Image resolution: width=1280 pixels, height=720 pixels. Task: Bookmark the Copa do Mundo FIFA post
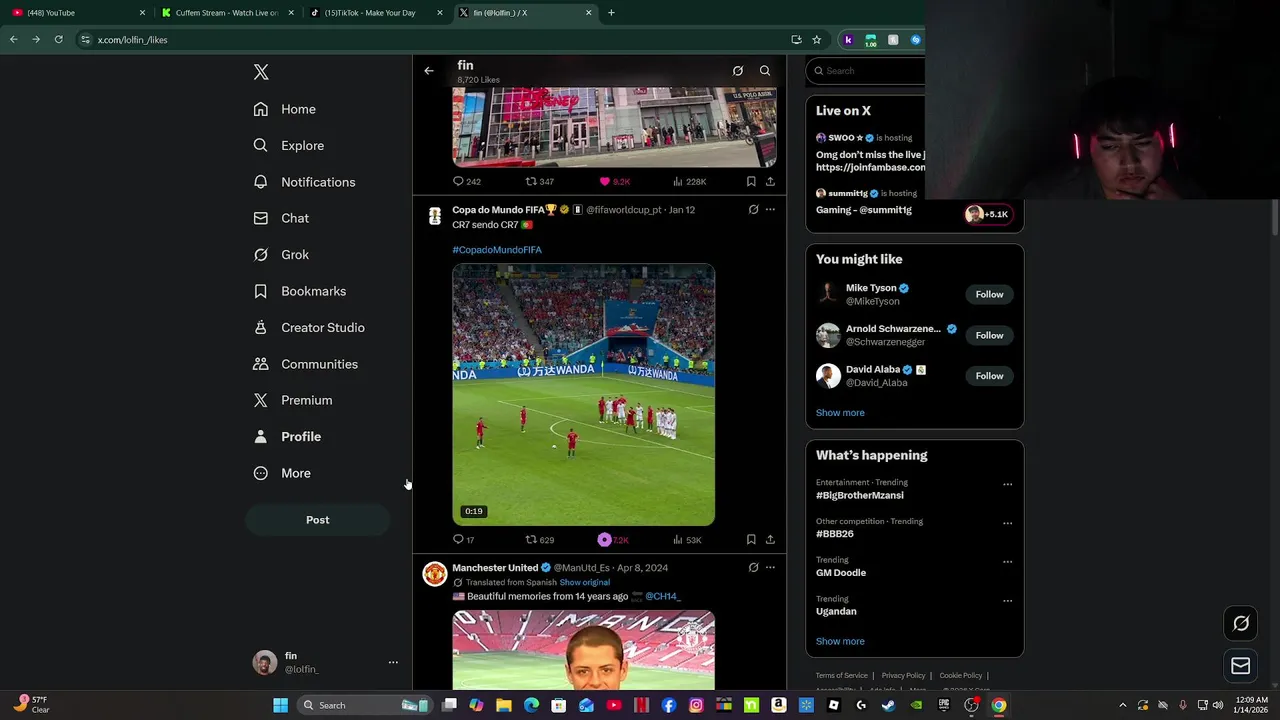(751, 540)
